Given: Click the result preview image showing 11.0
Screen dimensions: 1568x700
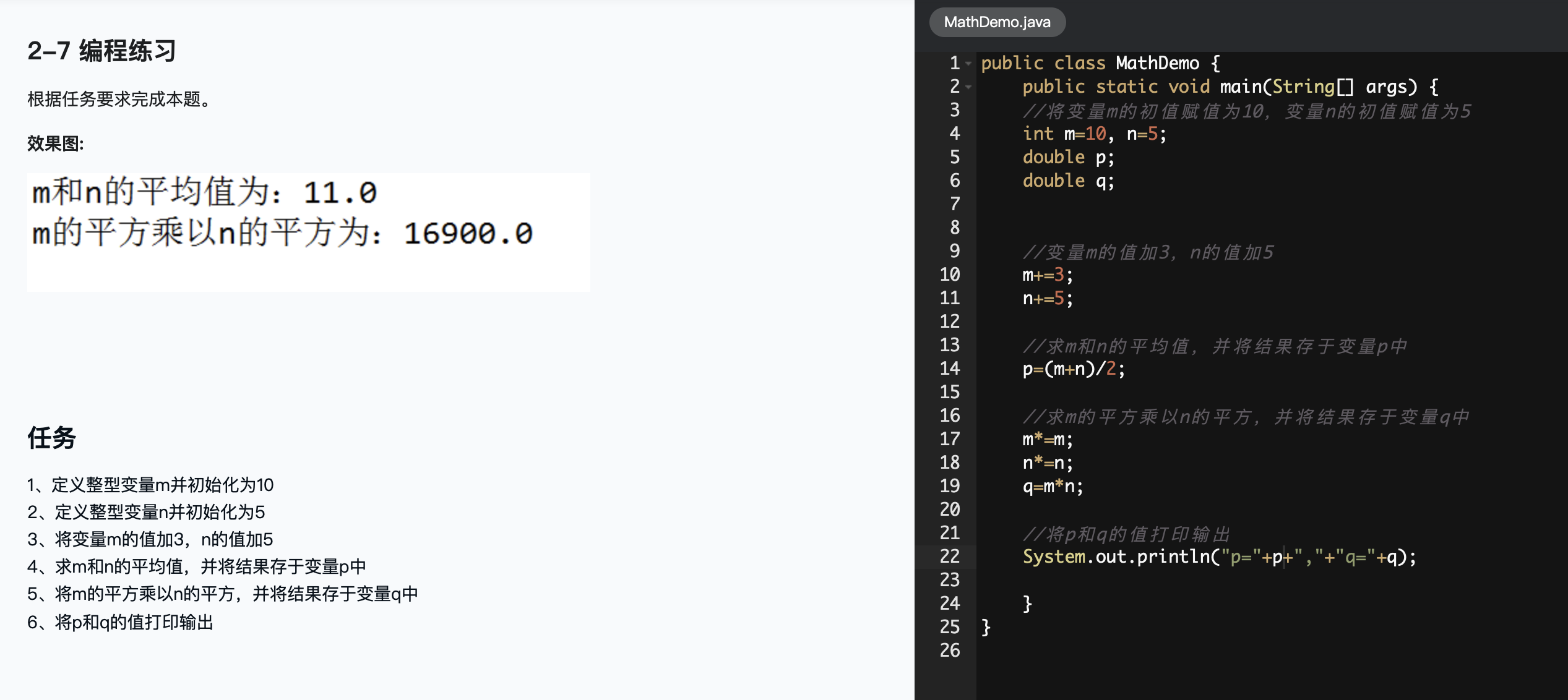Looking at the screenshot, I should (308, 232).
